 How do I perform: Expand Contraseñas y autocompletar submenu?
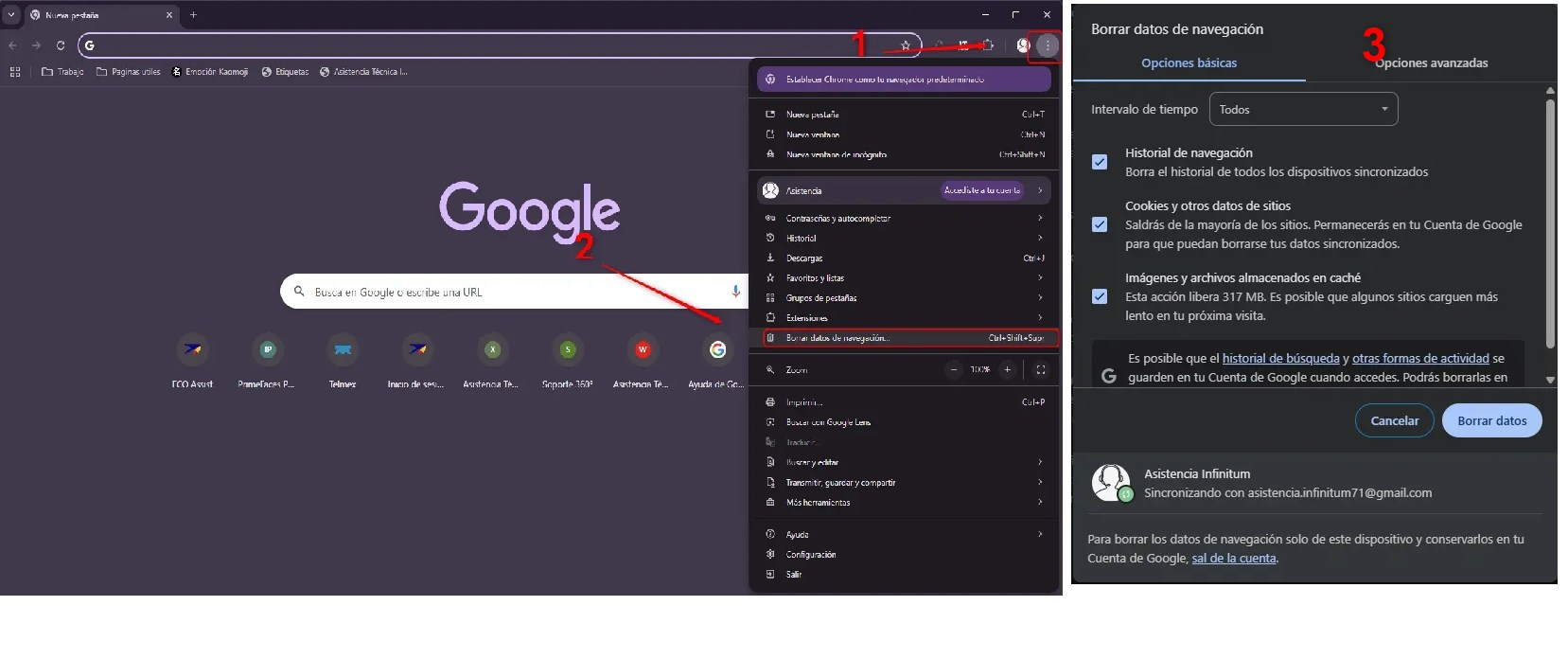tap(904, 219)
